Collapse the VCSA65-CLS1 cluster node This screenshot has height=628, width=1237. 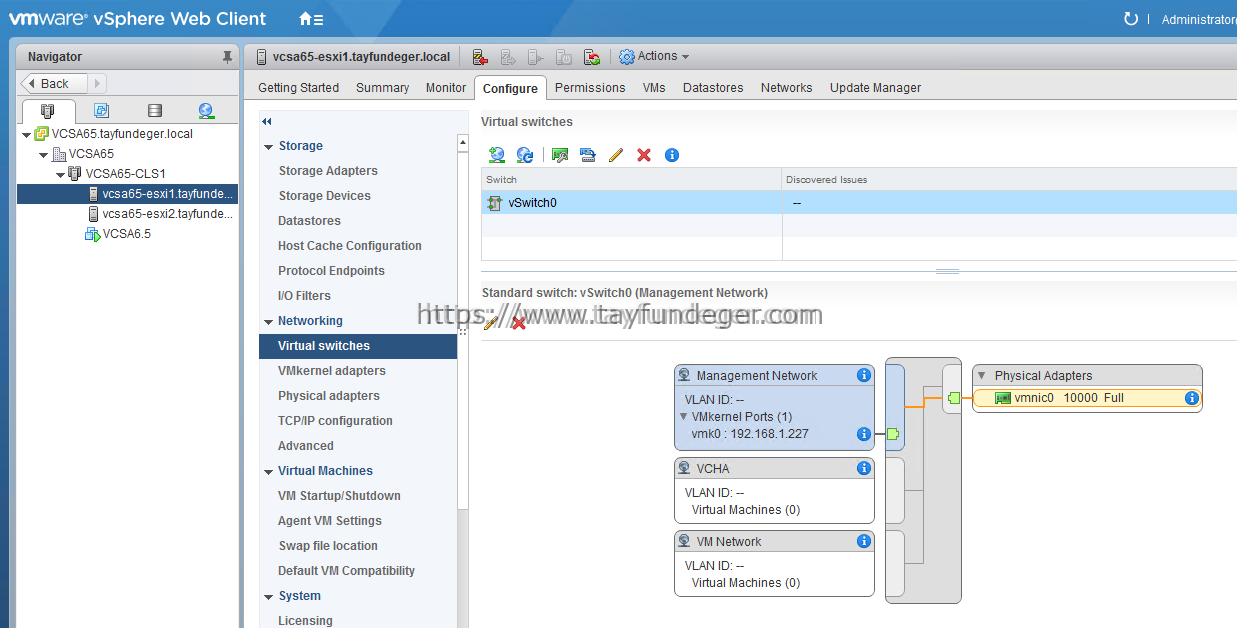[x=60, y=174]
